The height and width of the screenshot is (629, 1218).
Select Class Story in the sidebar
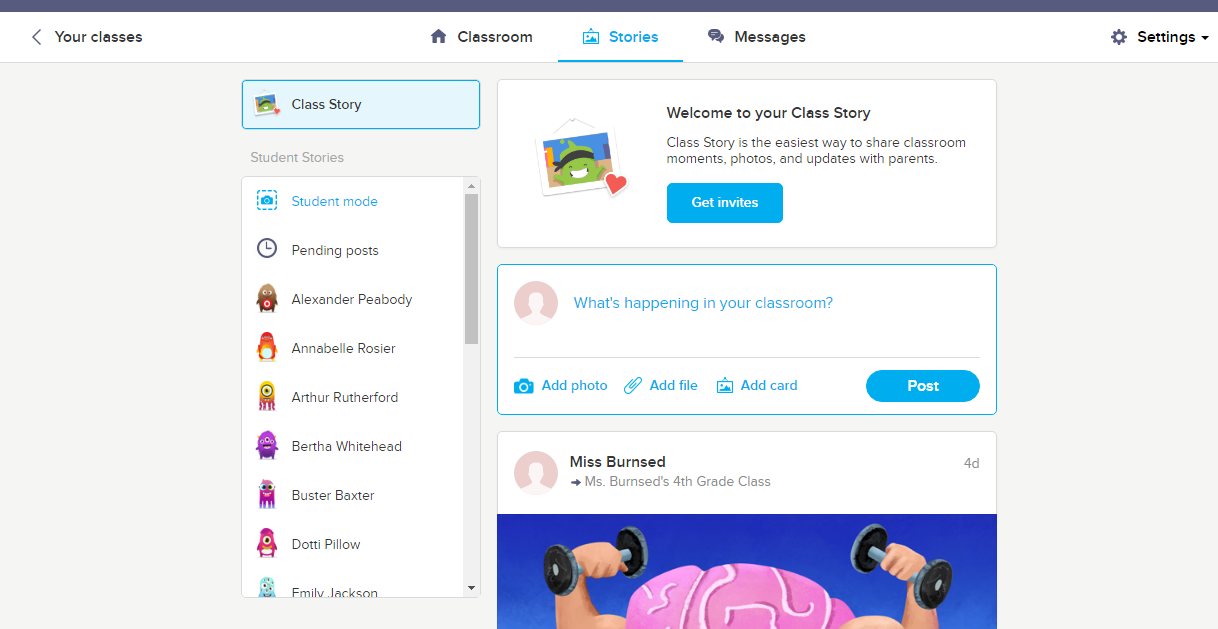point(361,104)
